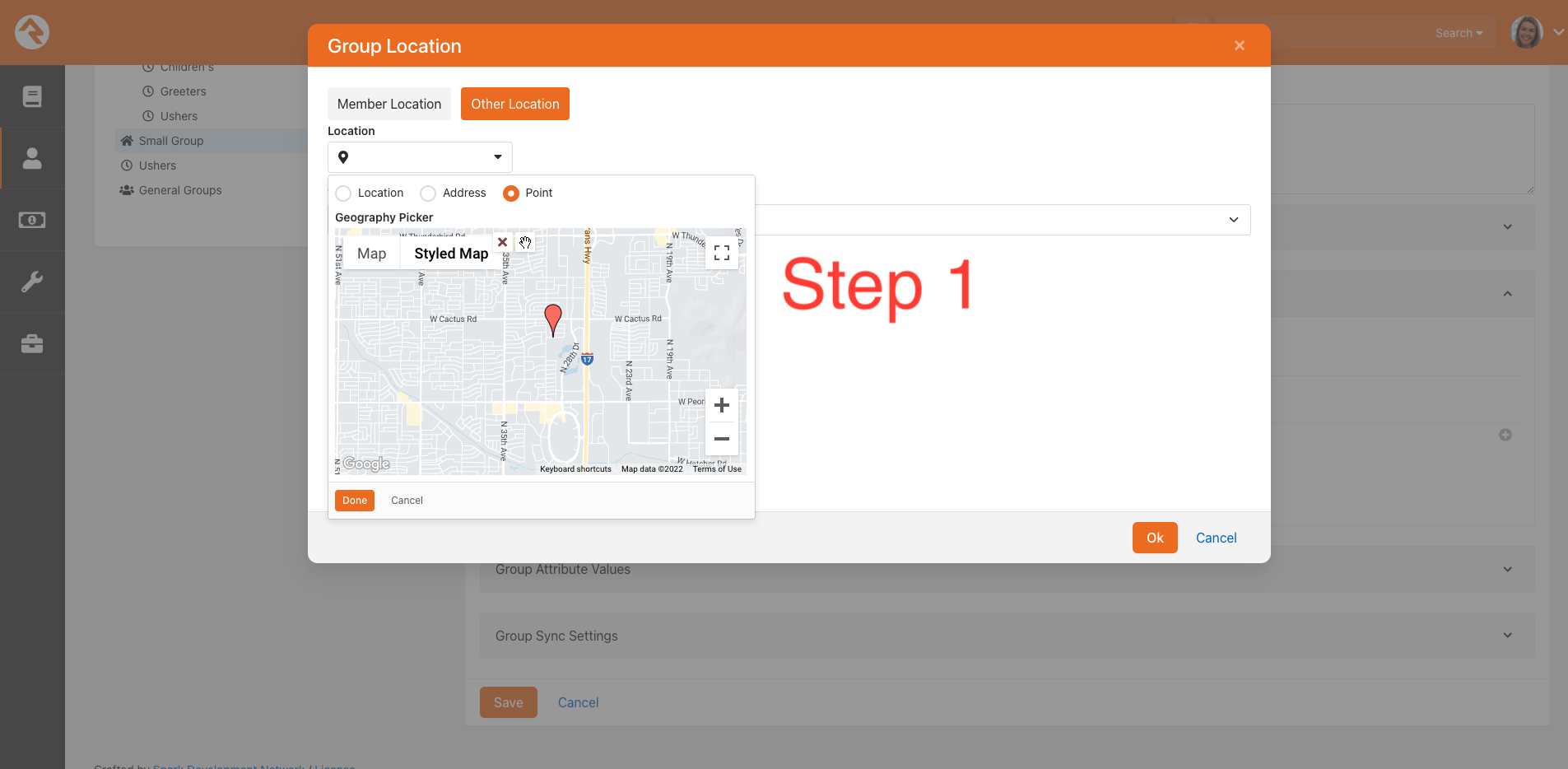1568x769 pixels.
Task: Open the briefcase icon in sidebar
Action: point(32,343)
